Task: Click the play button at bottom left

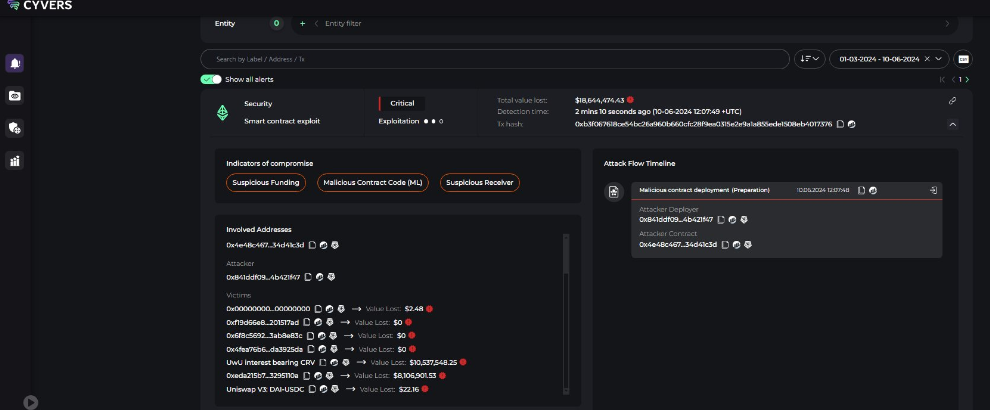Action: coord(30,402)
